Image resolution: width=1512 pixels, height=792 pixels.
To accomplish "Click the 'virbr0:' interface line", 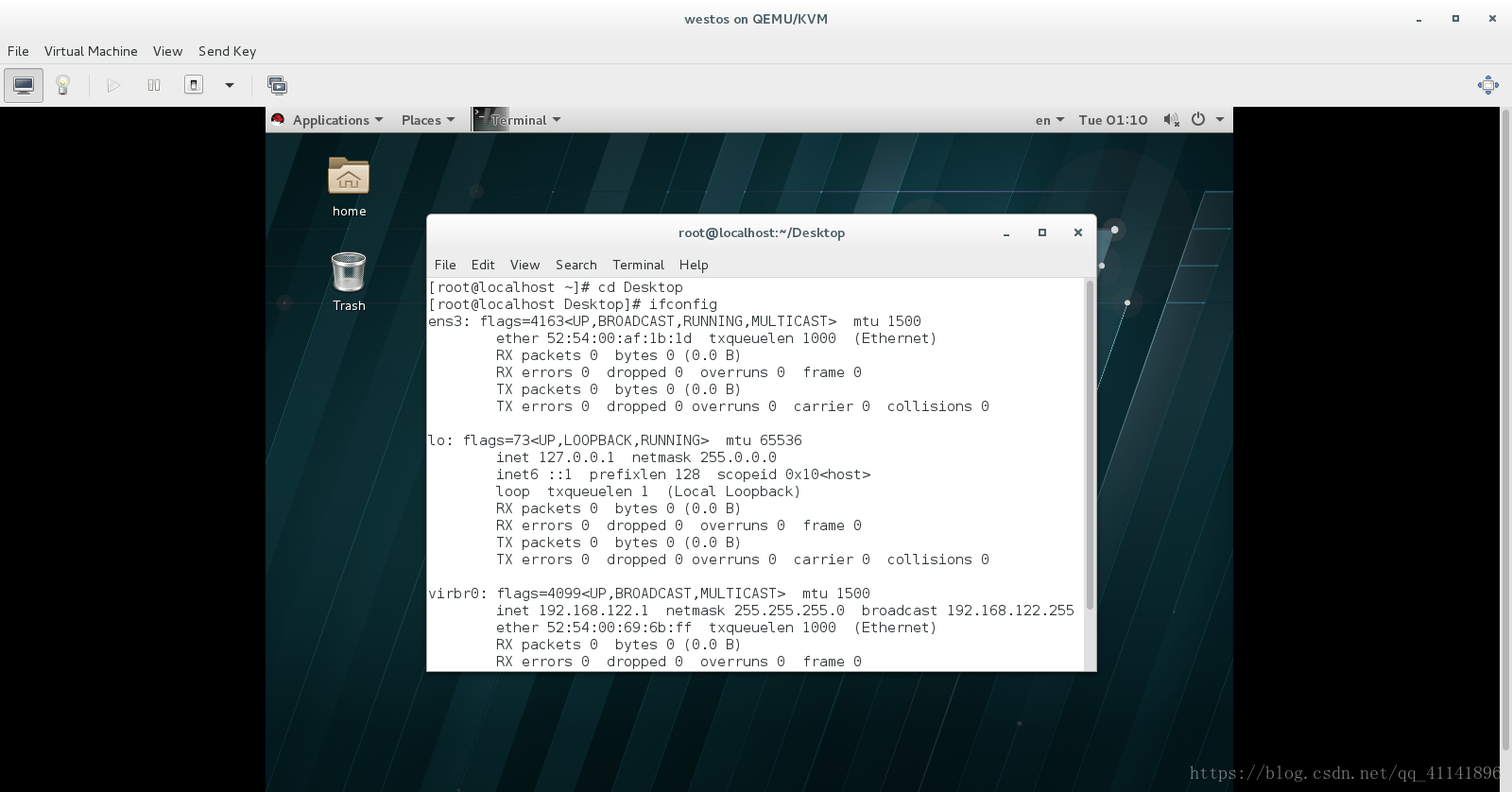I will point(648,594).
